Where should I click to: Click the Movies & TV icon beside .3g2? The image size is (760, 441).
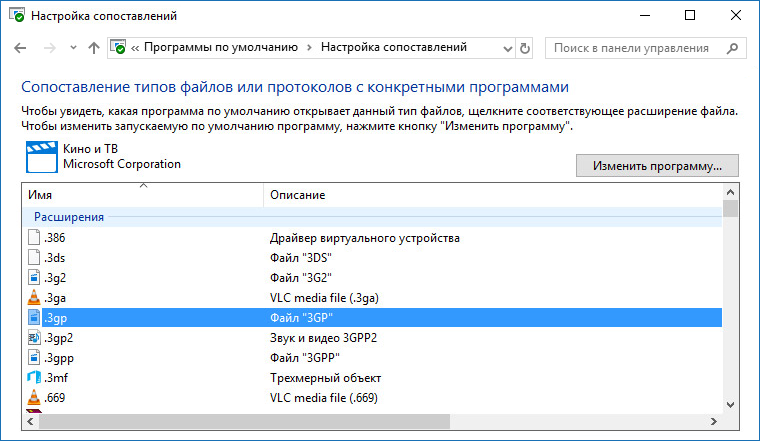tap(33, 278)
